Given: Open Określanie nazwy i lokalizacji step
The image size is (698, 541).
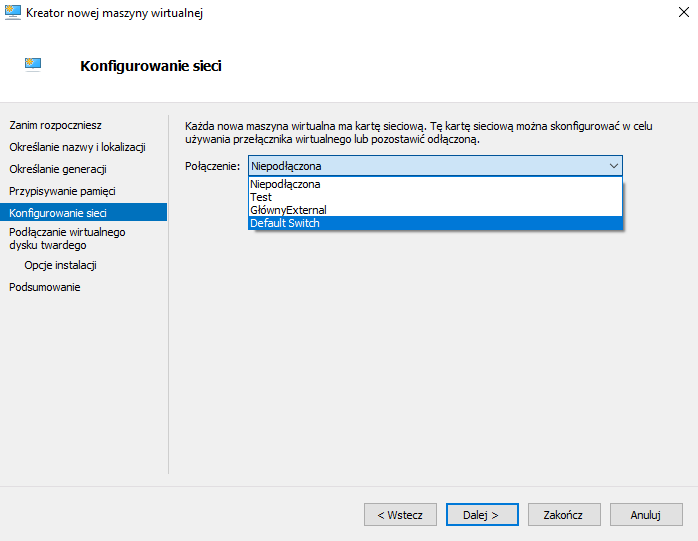Looking at the screenshot, I should (x=77, y=147).
